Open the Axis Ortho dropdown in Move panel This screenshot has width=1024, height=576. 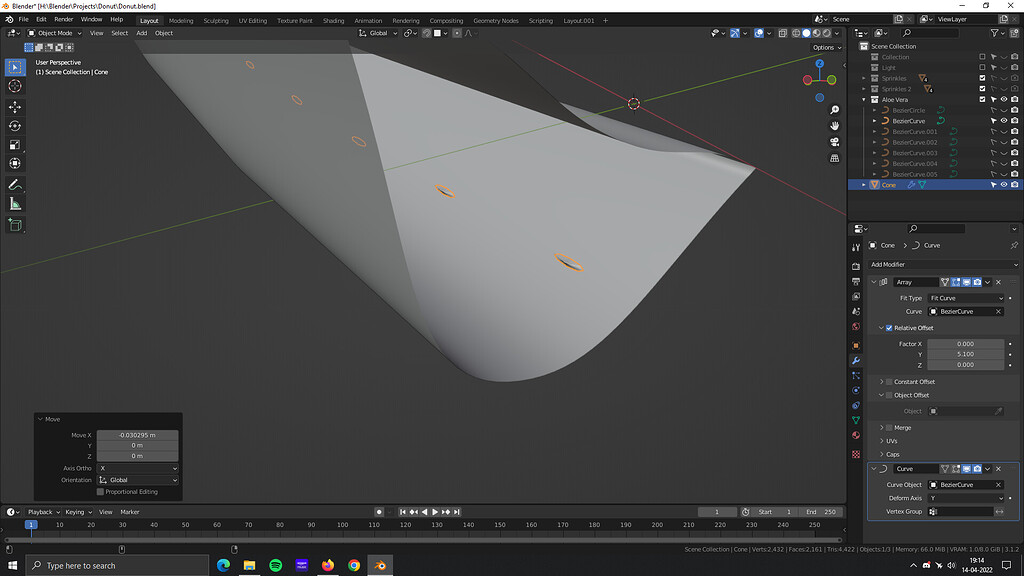click(137, 468)
